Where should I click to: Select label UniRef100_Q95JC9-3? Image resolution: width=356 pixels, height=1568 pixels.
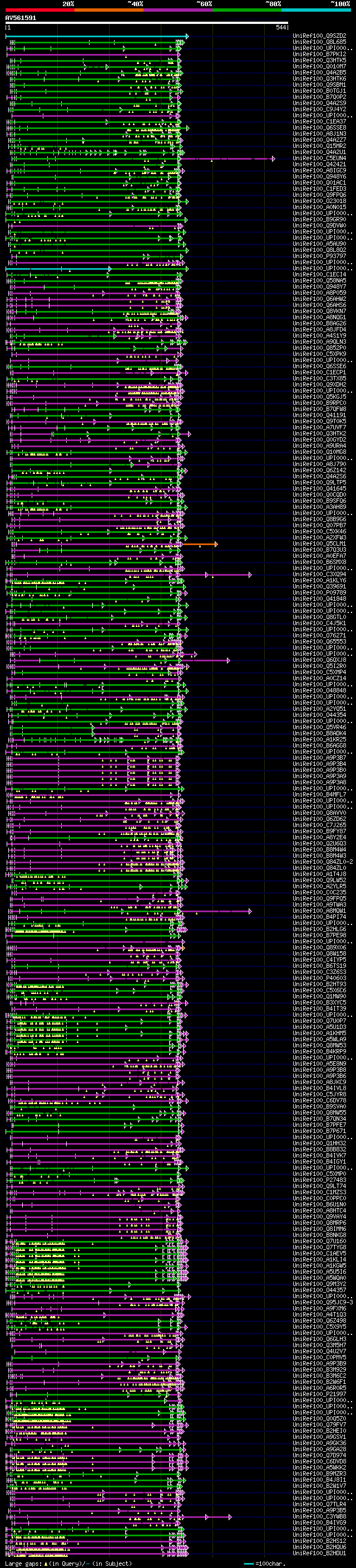323,1302
